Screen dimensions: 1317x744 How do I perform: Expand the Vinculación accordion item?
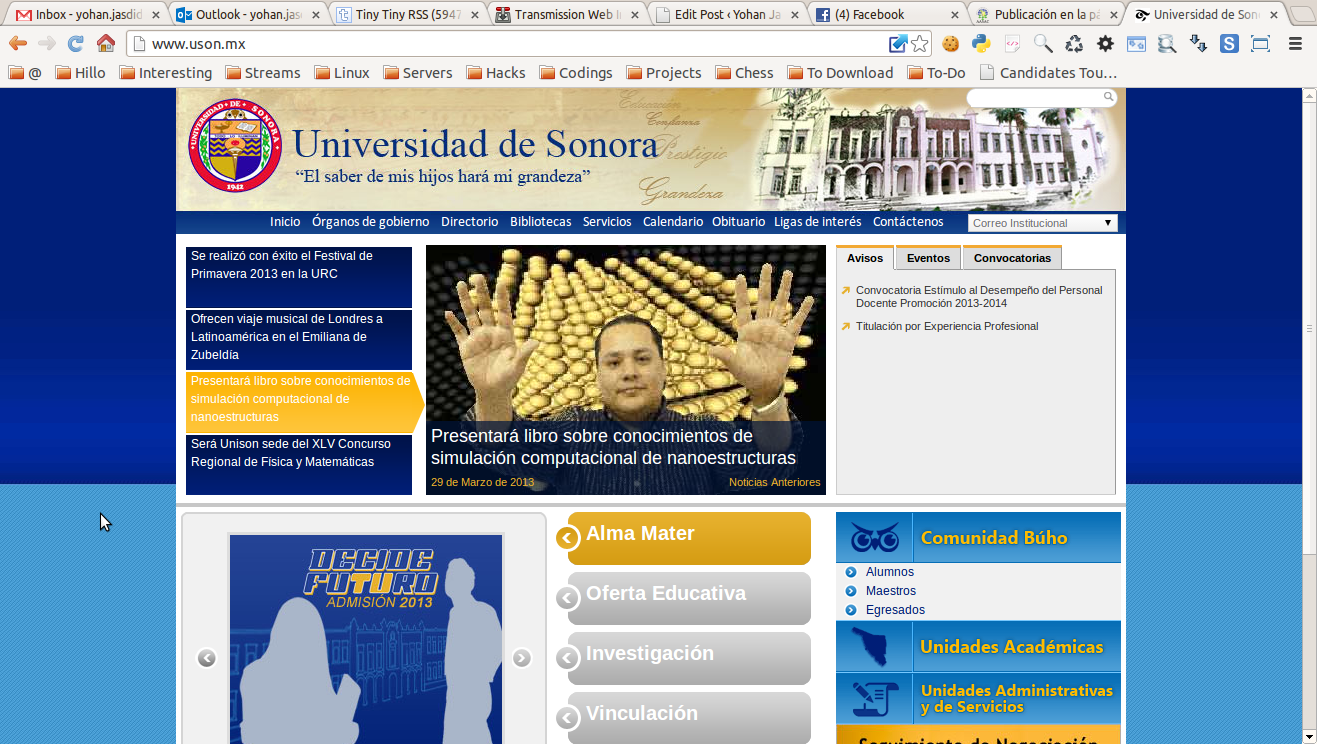click(x=689, y=718)
